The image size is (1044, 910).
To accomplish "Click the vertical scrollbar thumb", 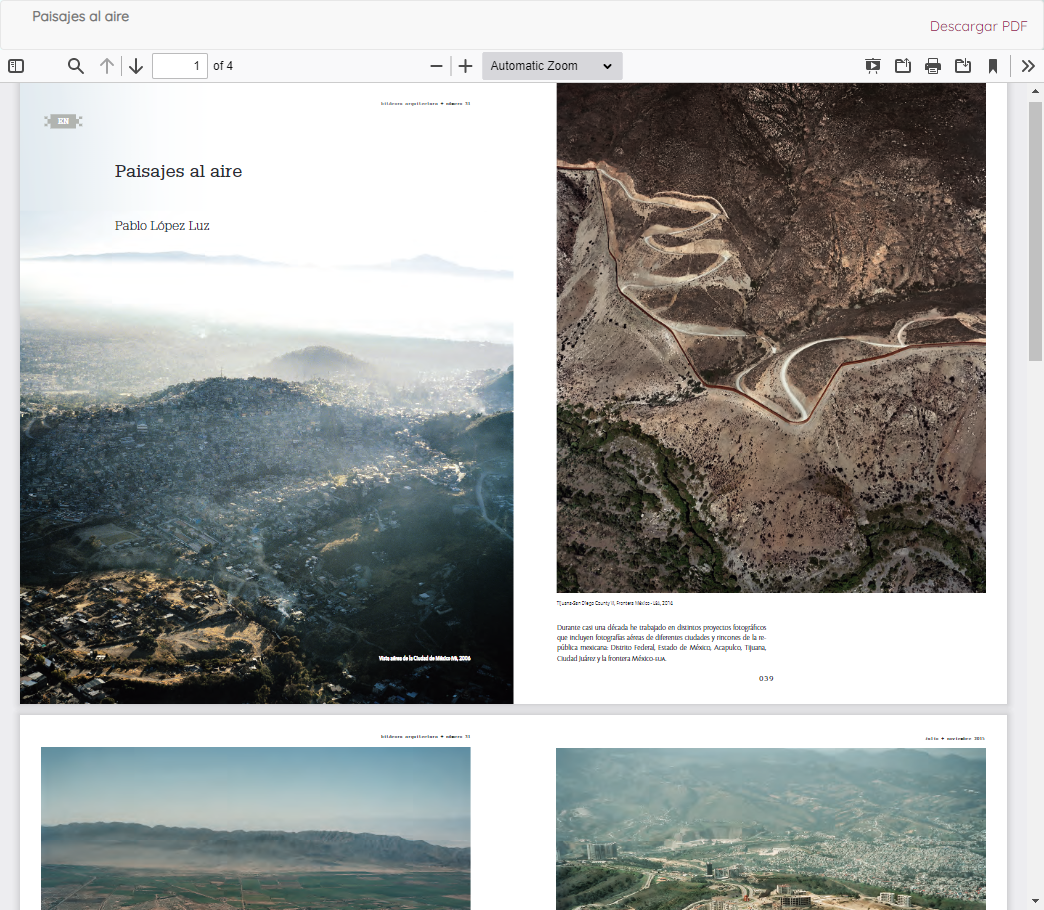I will (x=1035, y=231).
